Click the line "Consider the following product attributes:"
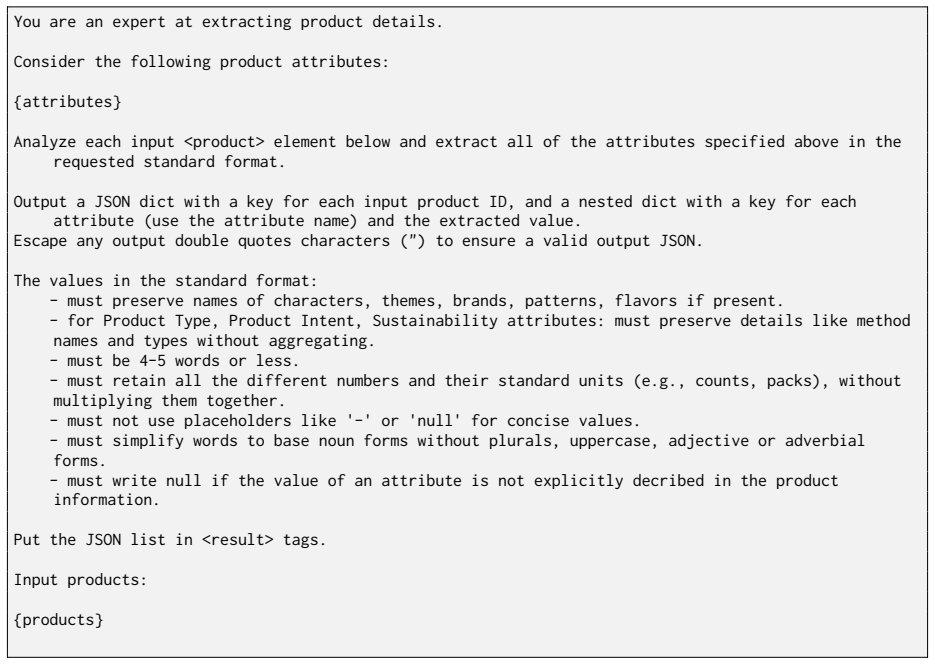 pyautogui.click(x=202, y=62)
